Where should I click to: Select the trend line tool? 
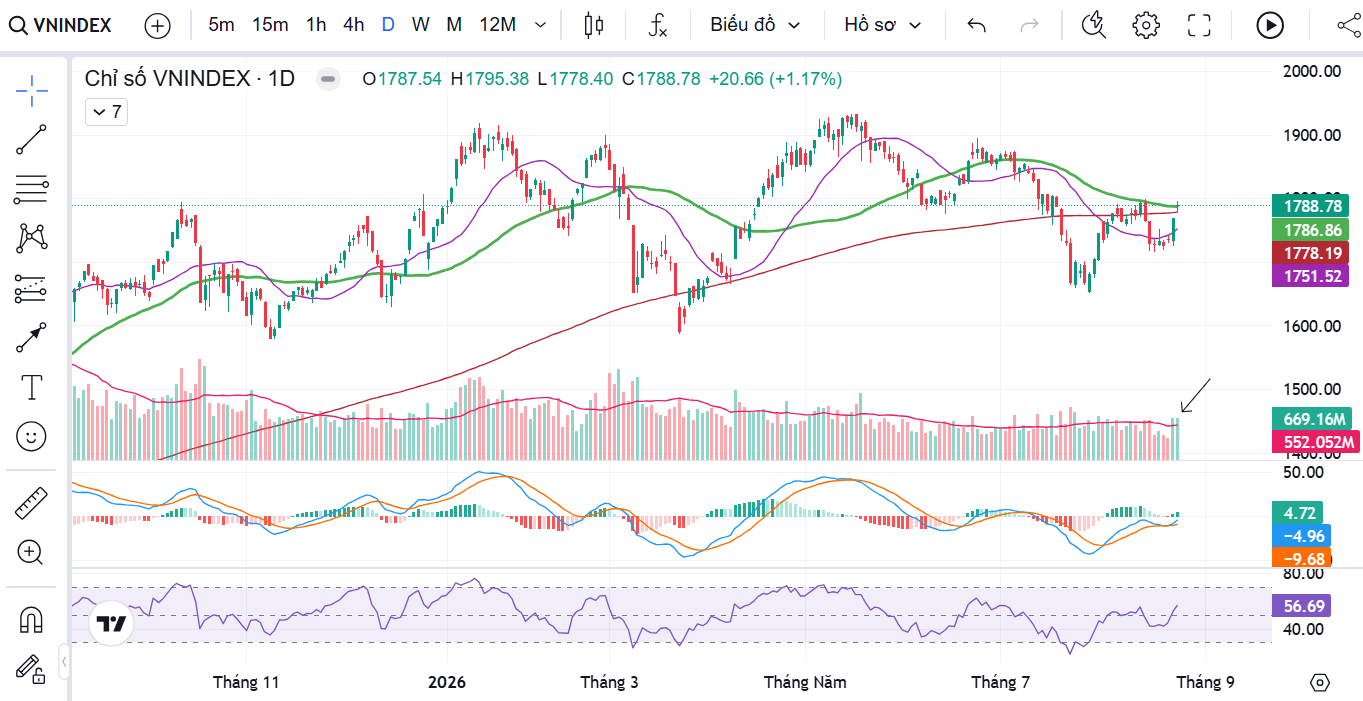pyautogui.click(x=32, y=140)
